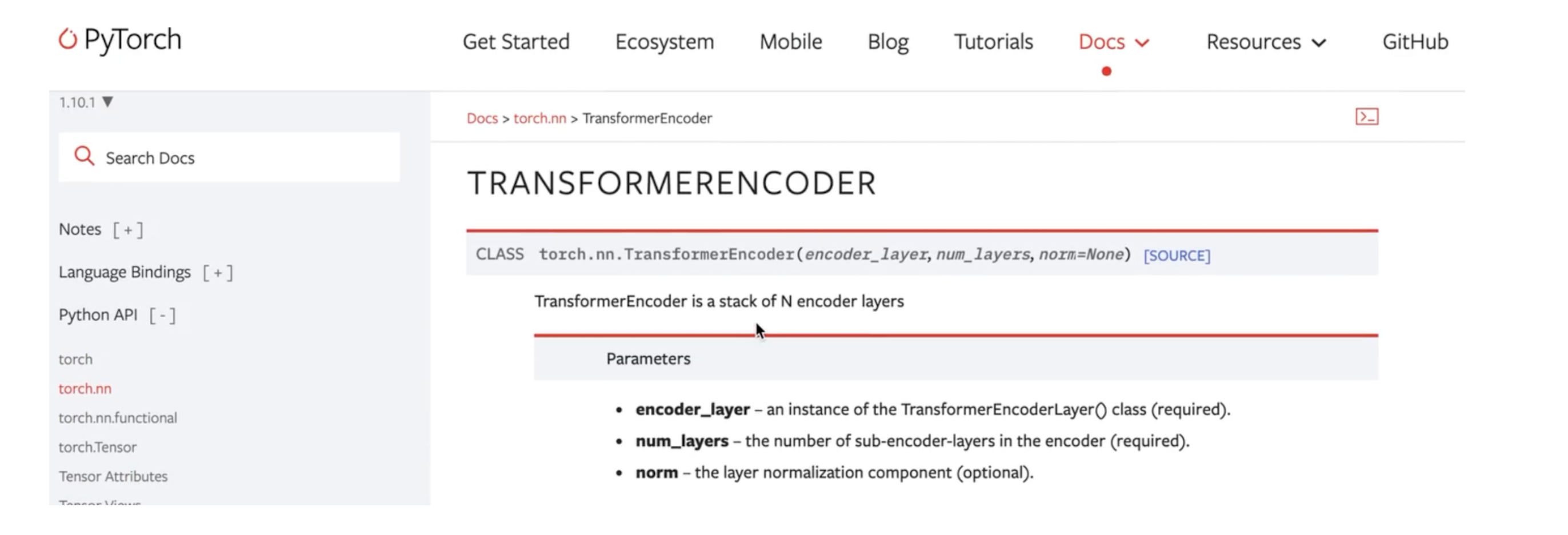Visit the GitHub link
The width and height of the screenshot is (1568, 535).
[x=1415, y=42]
